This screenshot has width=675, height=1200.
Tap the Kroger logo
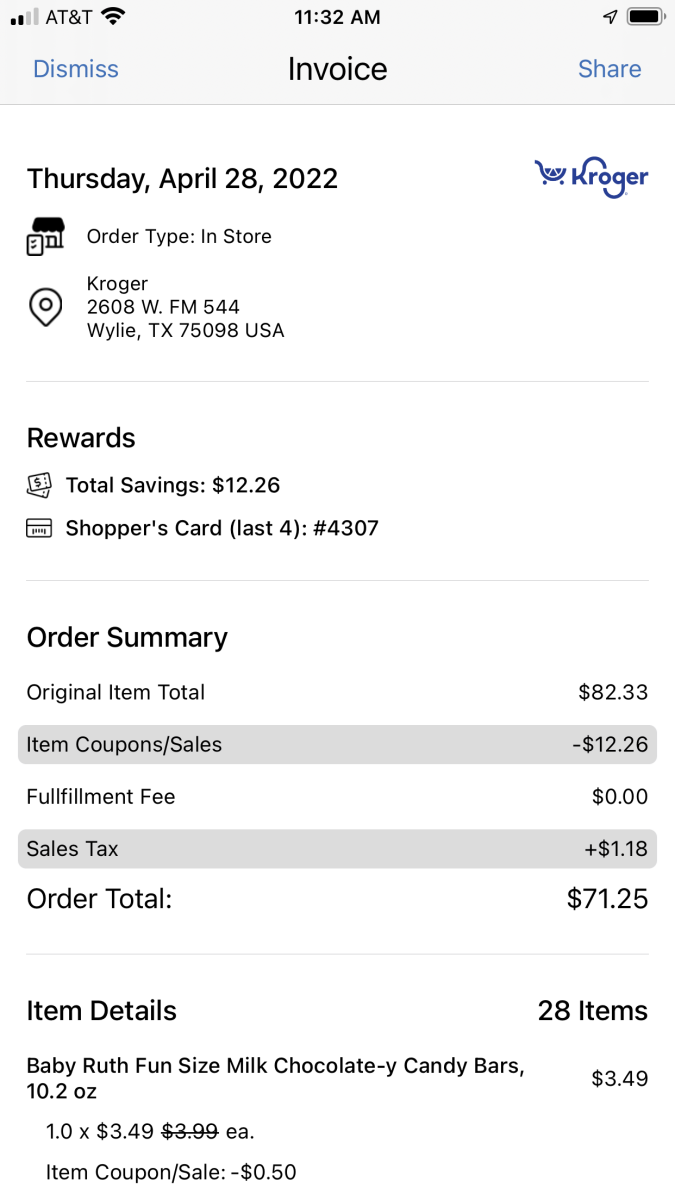tap(591, 178)
